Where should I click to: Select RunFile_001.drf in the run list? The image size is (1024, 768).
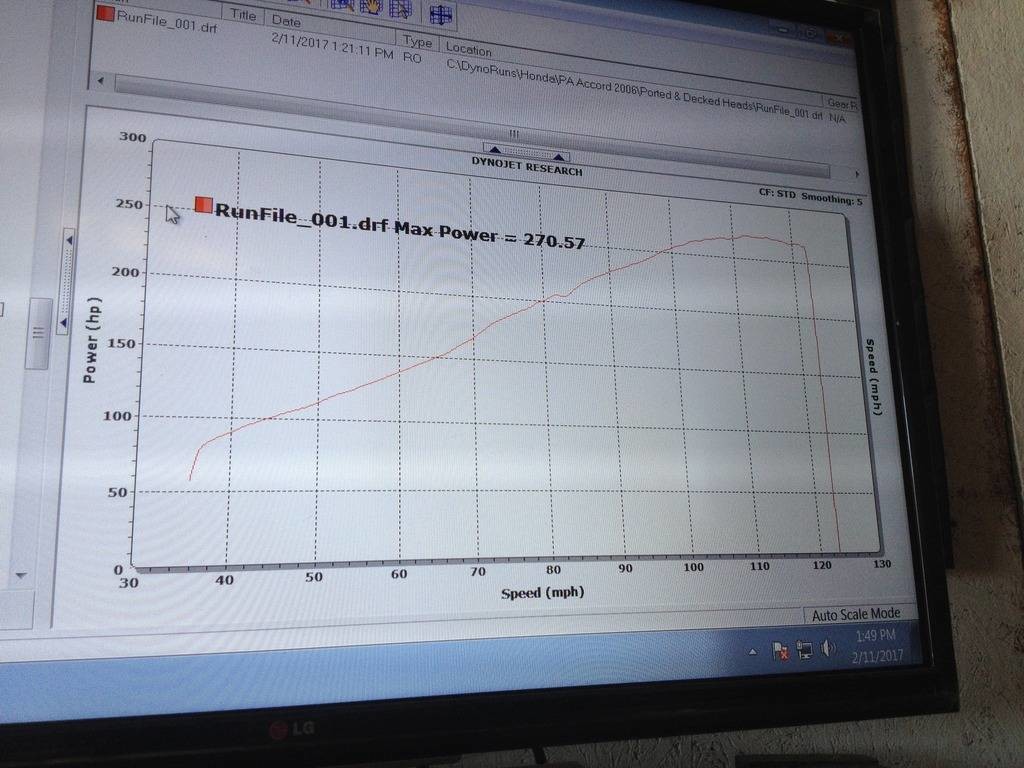[x=167, y=20]
